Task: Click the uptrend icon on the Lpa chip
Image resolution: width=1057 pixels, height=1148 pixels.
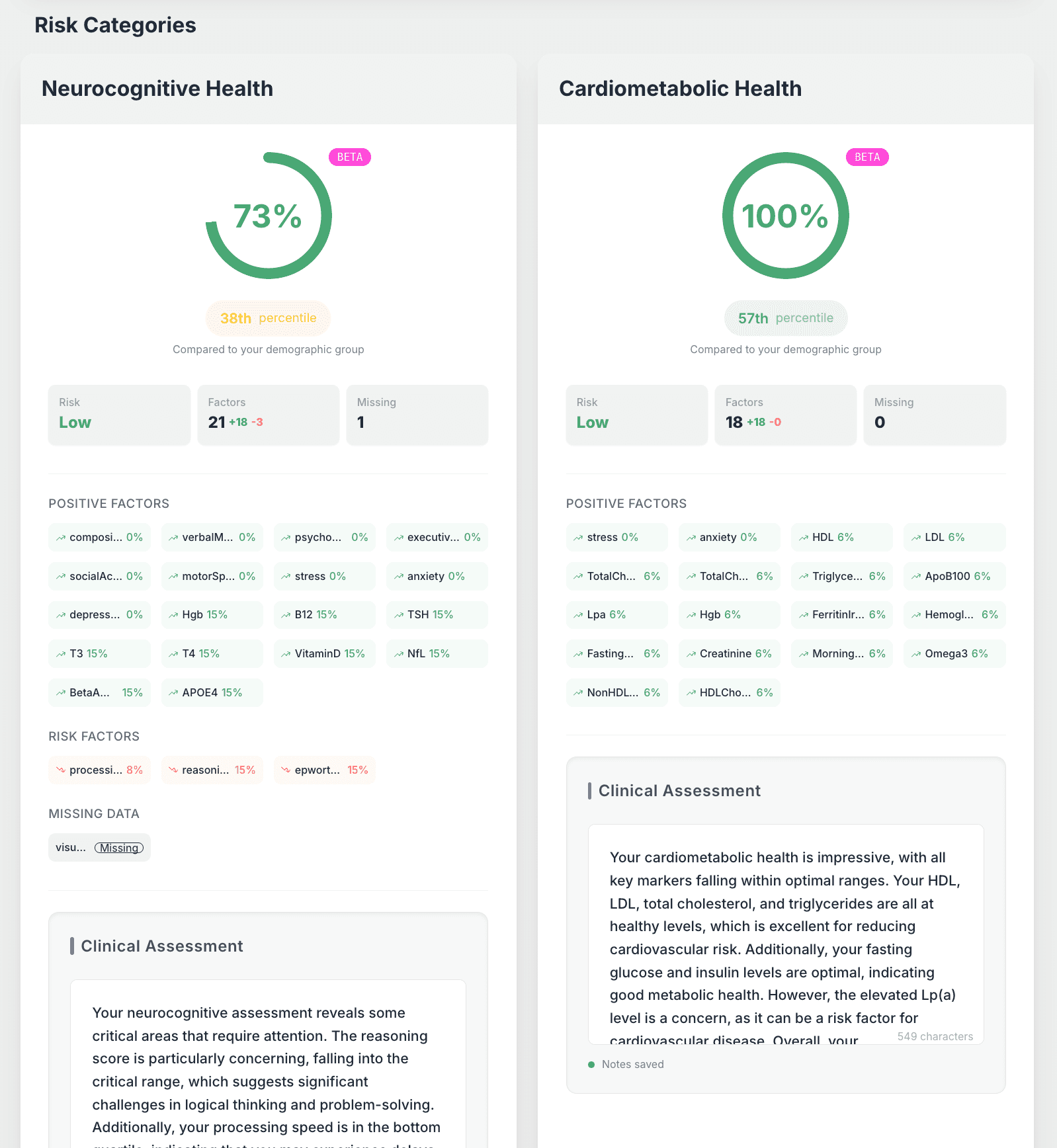Action: pos(578,615)
